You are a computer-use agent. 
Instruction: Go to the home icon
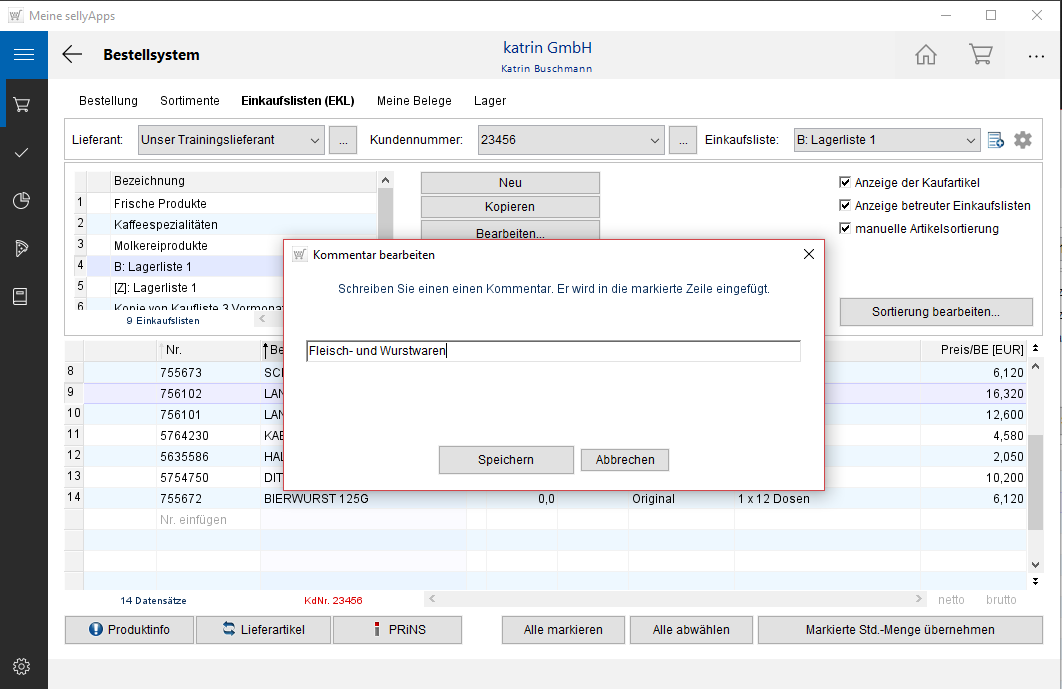(926, 55)
